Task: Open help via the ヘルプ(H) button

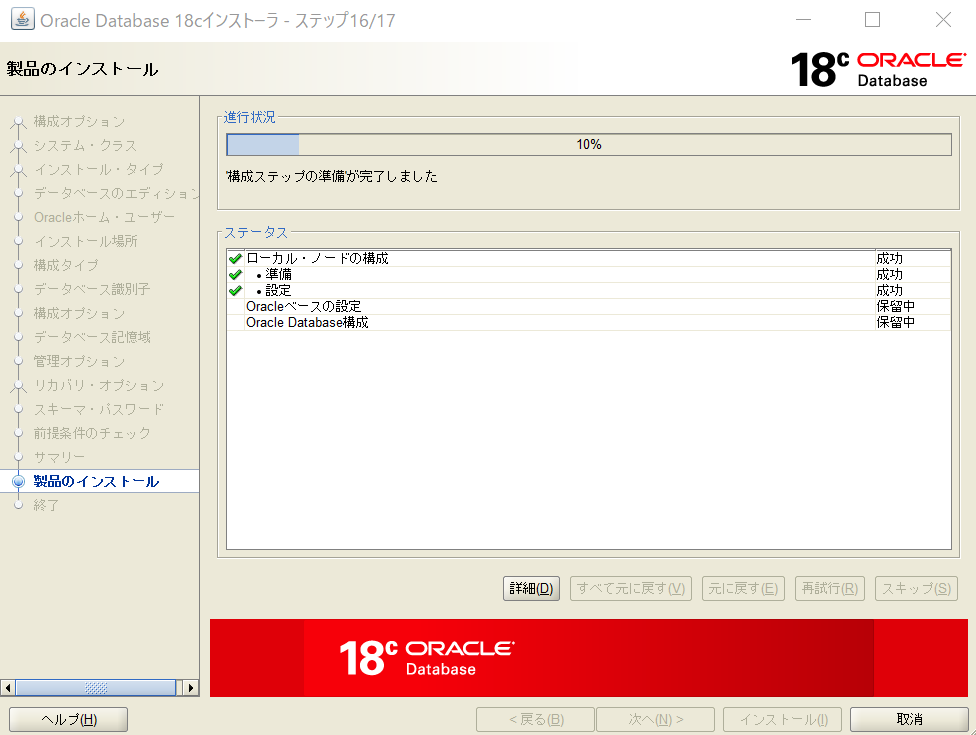Action: click(67, 719)
